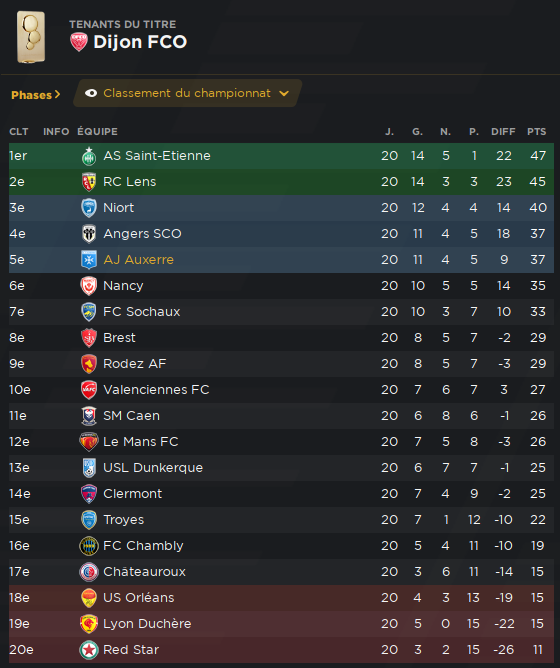Toggle the eye icon beside Classement du championnat

(91, 93)
